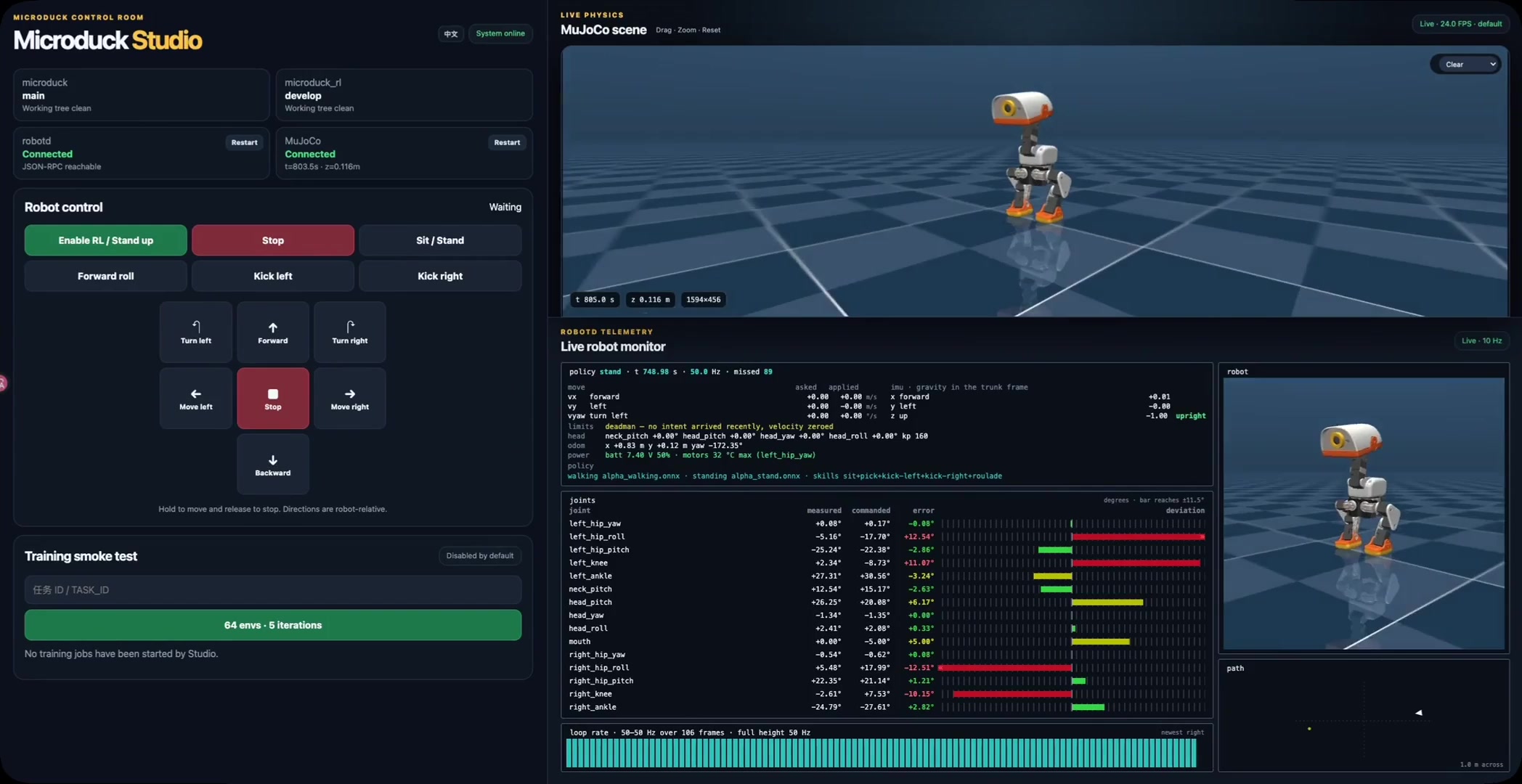Click the Drag · Zoom · Reset hint text
This screenshot has height=784, width=1522.
(x=688, y=30)
